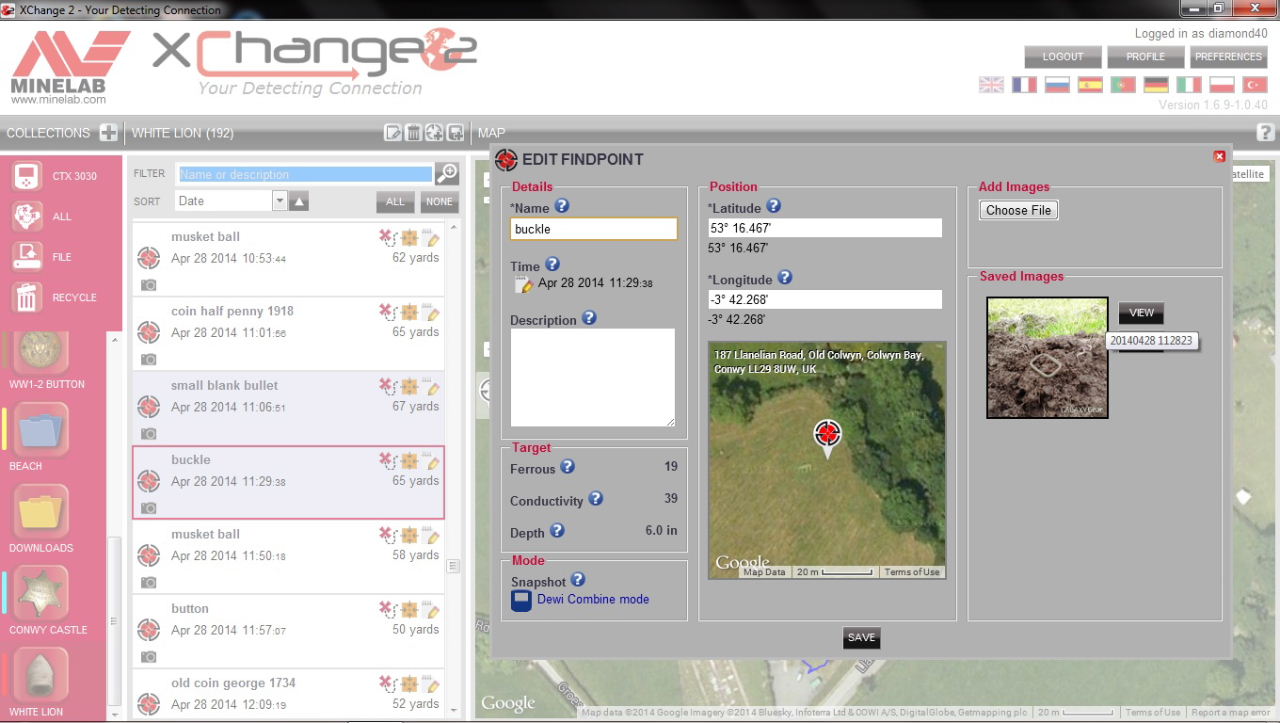The width and height of the screenshot is (1280, 723).
Task: Select NONE of the list items
Action: point(439,202)
